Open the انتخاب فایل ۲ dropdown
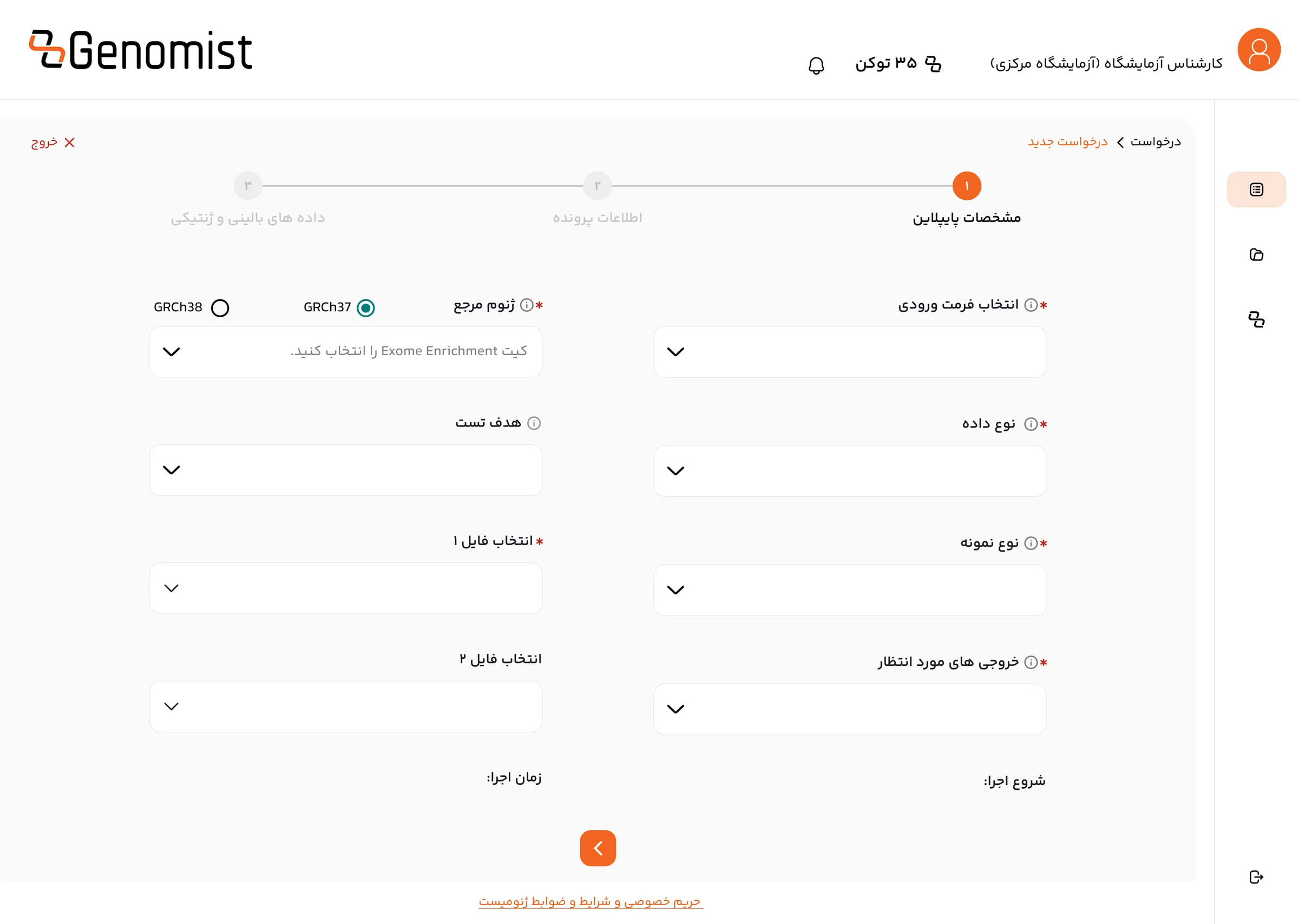Screen dimensions: 1299x924 [346, 706]
